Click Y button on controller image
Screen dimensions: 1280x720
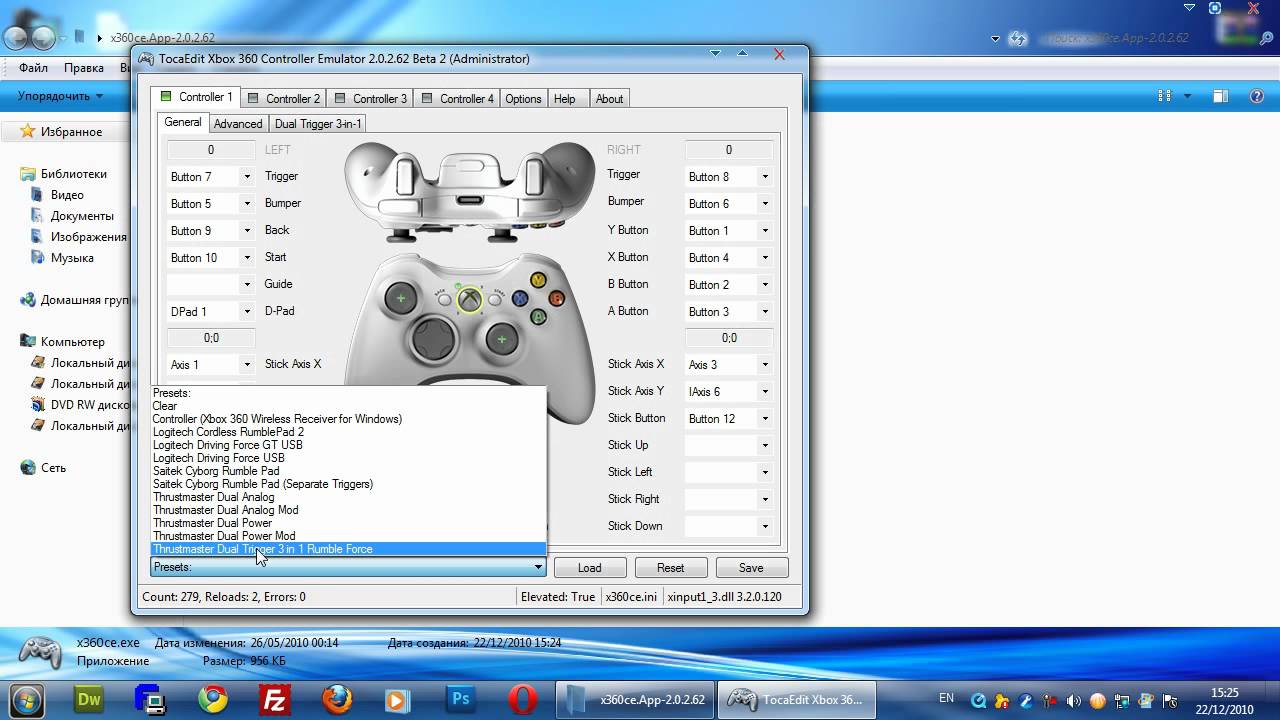[x=538, y=280]
